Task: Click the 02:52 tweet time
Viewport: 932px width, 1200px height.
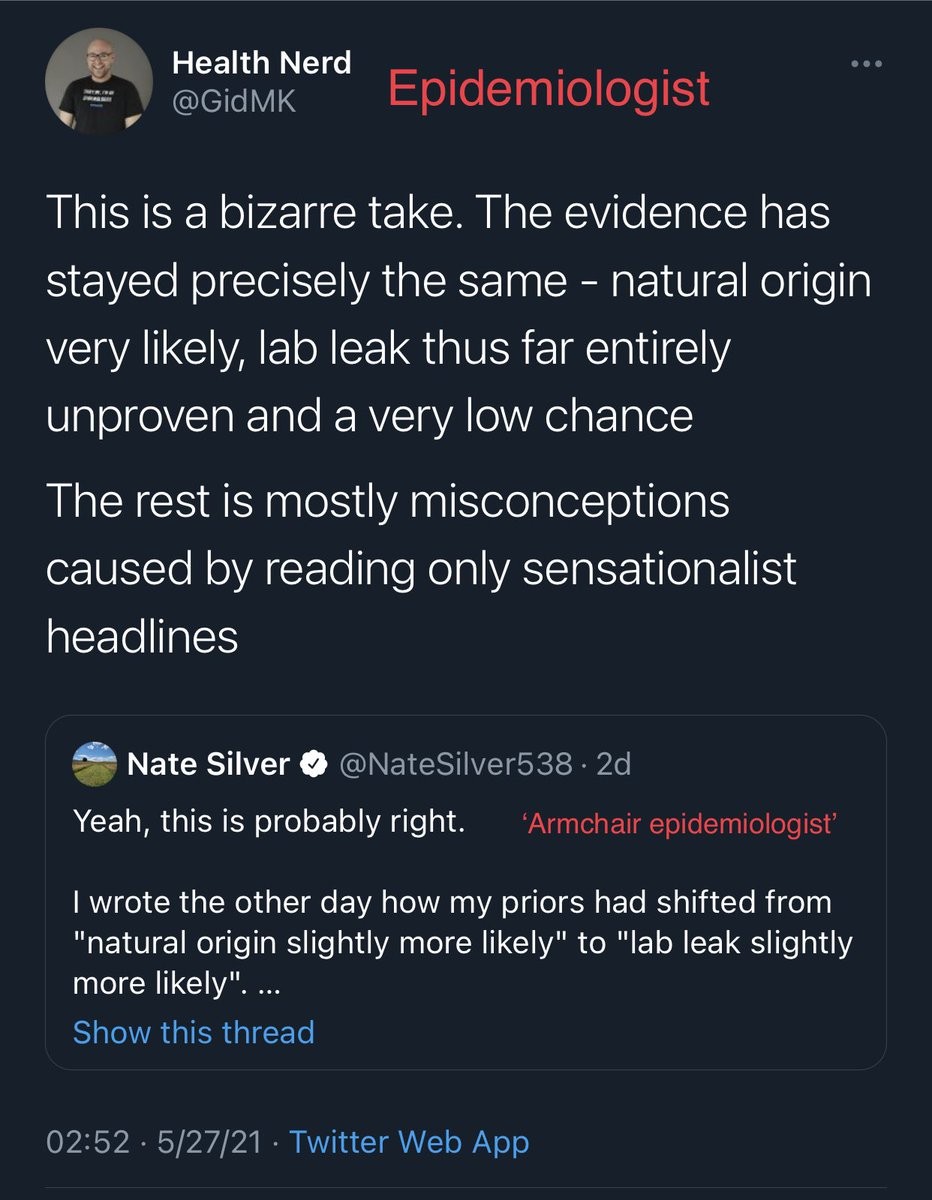Action: tap(88, 1142)
